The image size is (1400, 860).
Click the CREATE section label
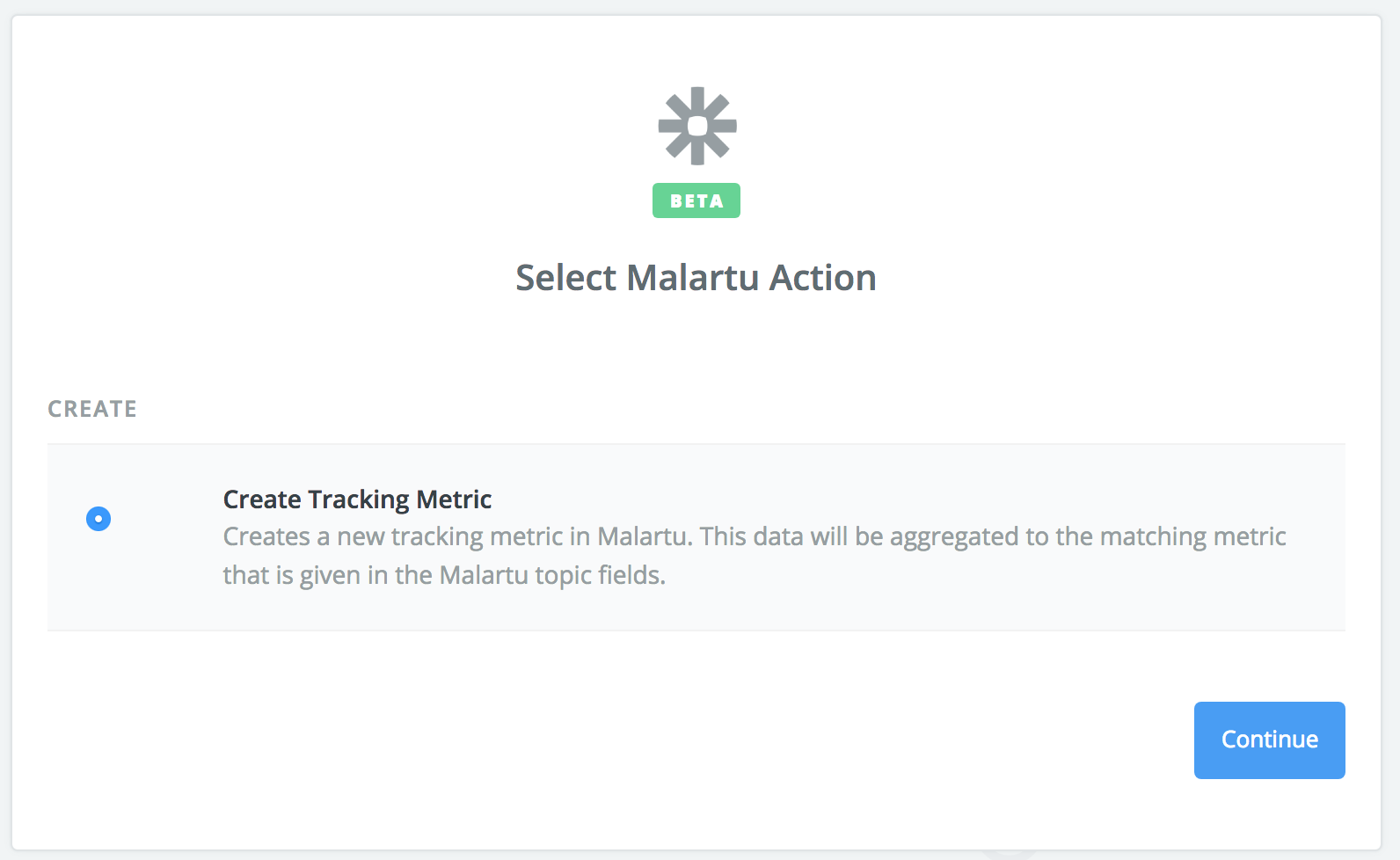(x=92, y=409)
